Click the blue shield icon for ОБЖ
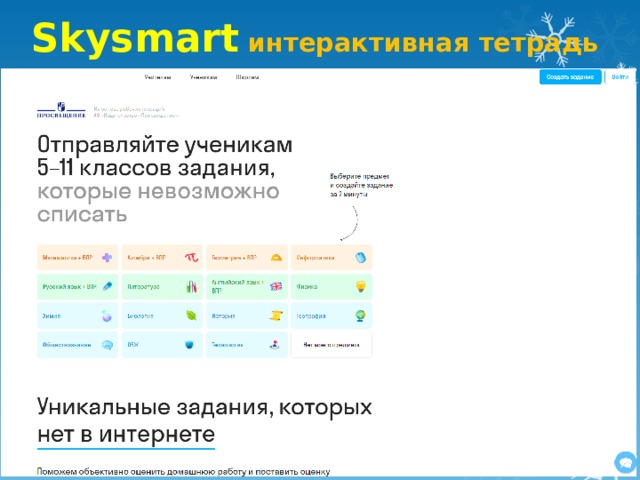 click(189, 345)
